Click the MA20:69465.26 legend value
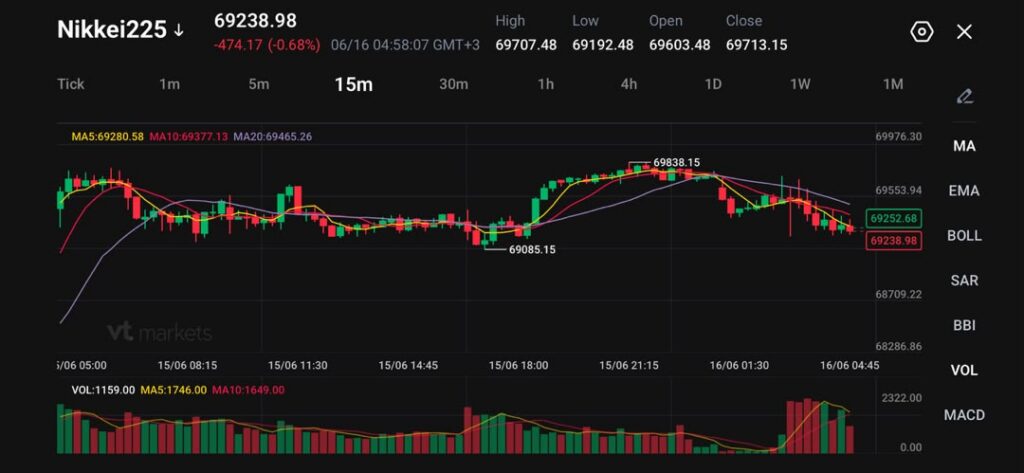Viewport: 1024px width, 473px height. pyautogui.click(x=273, y=137)
